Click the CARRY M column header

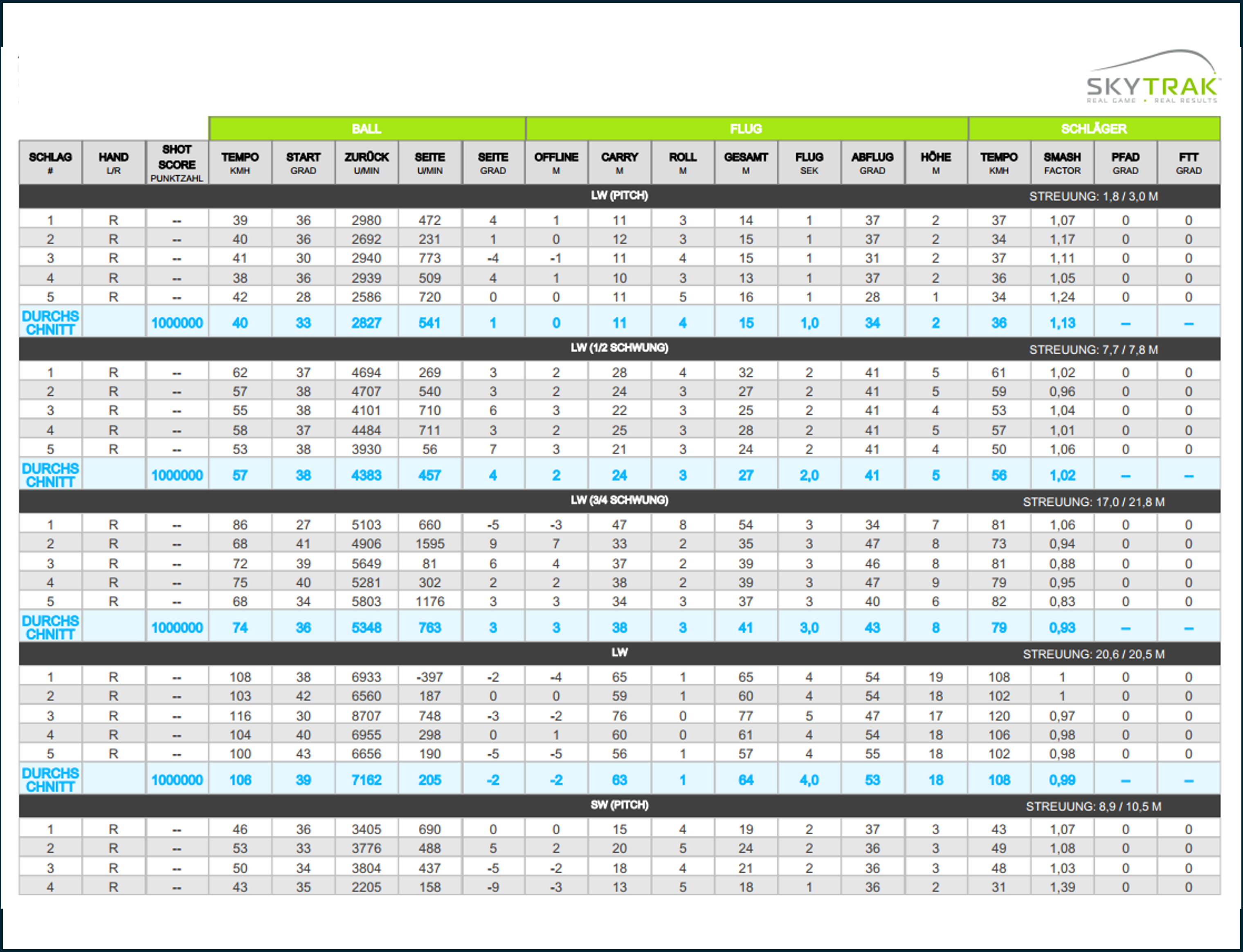click(620, 163)
